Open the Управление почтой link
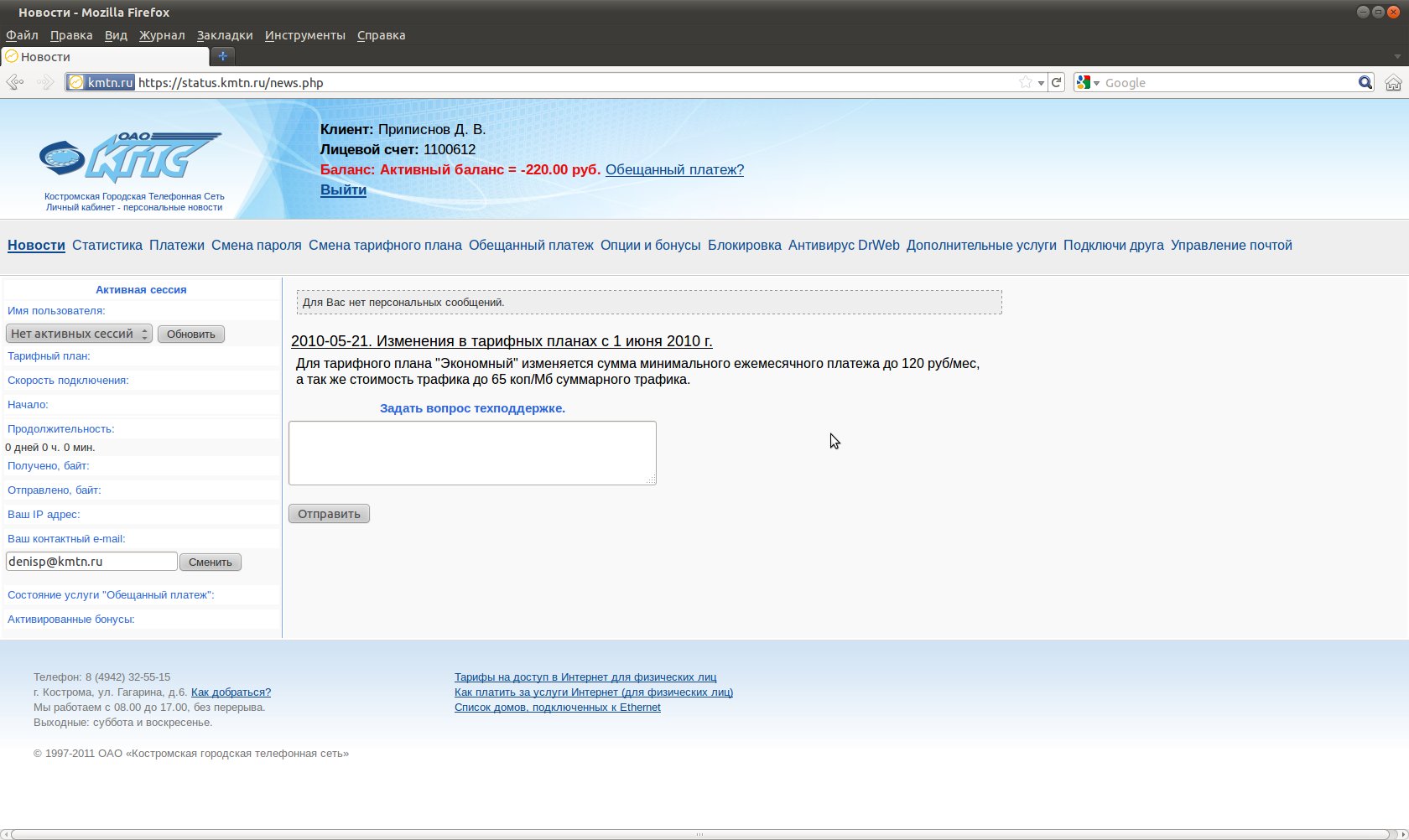Screen dimensions: 1409x840 [x=1231, y=246]
